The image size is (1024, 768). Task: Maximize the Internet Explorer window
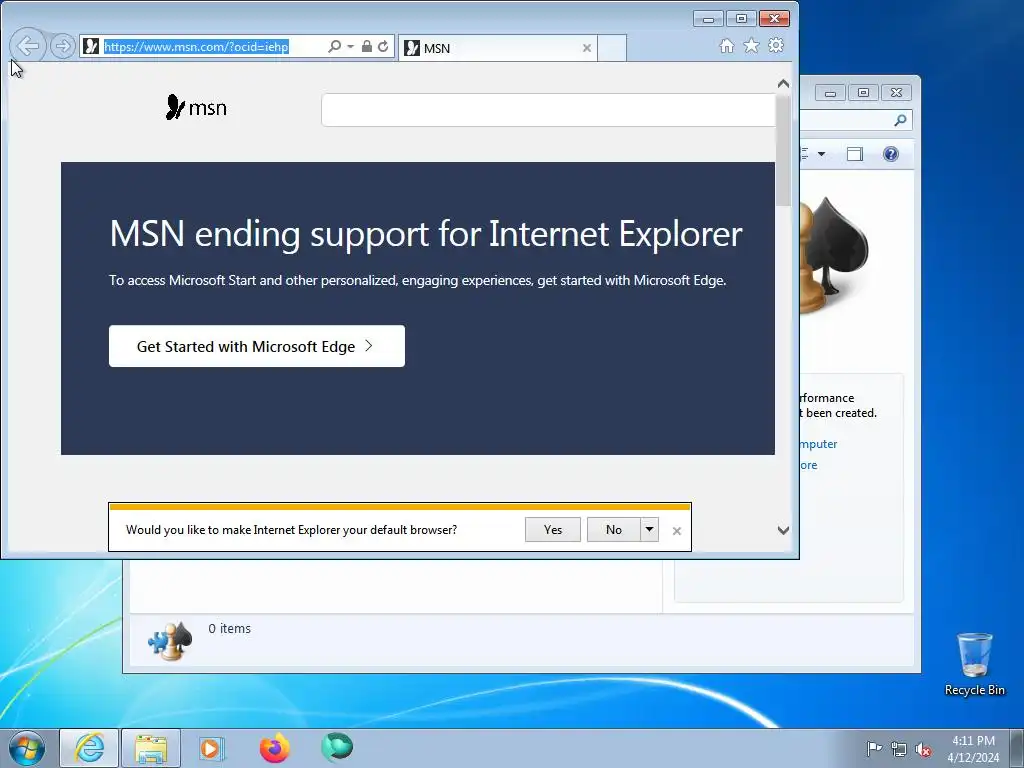tap(741, 18)
